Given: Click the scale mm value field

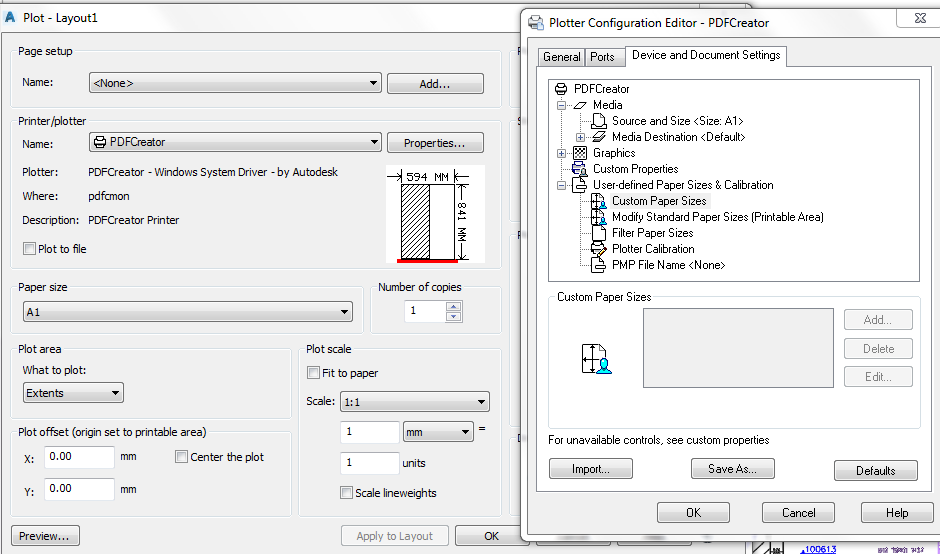Looking at the screenshot, I should (369, 432).
